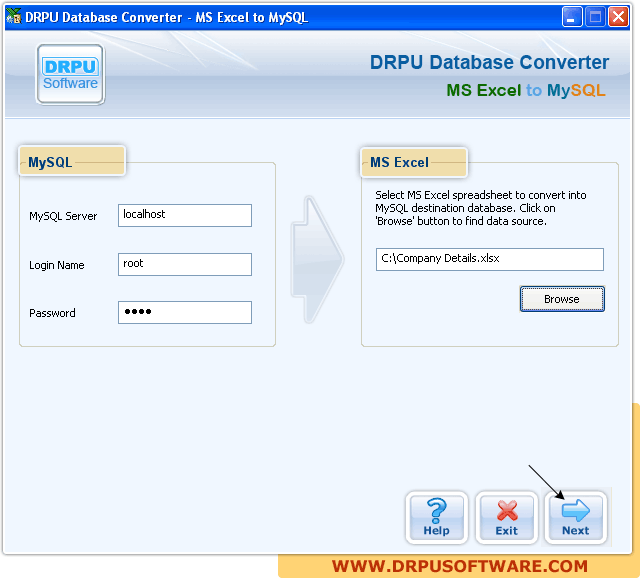640x578 pixels.
Task: Click the DRPU Software logo
Action: [x=70, y=74]
